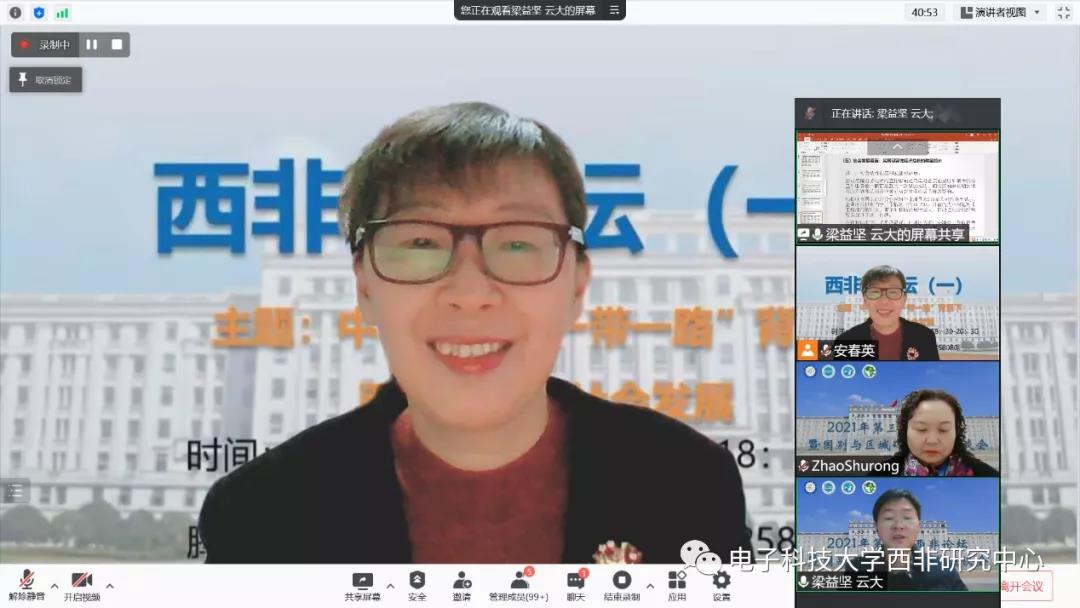Viewport: 1080px width, 608px height.
Task: End recording with 结束录制
Action: pos(621,586)
